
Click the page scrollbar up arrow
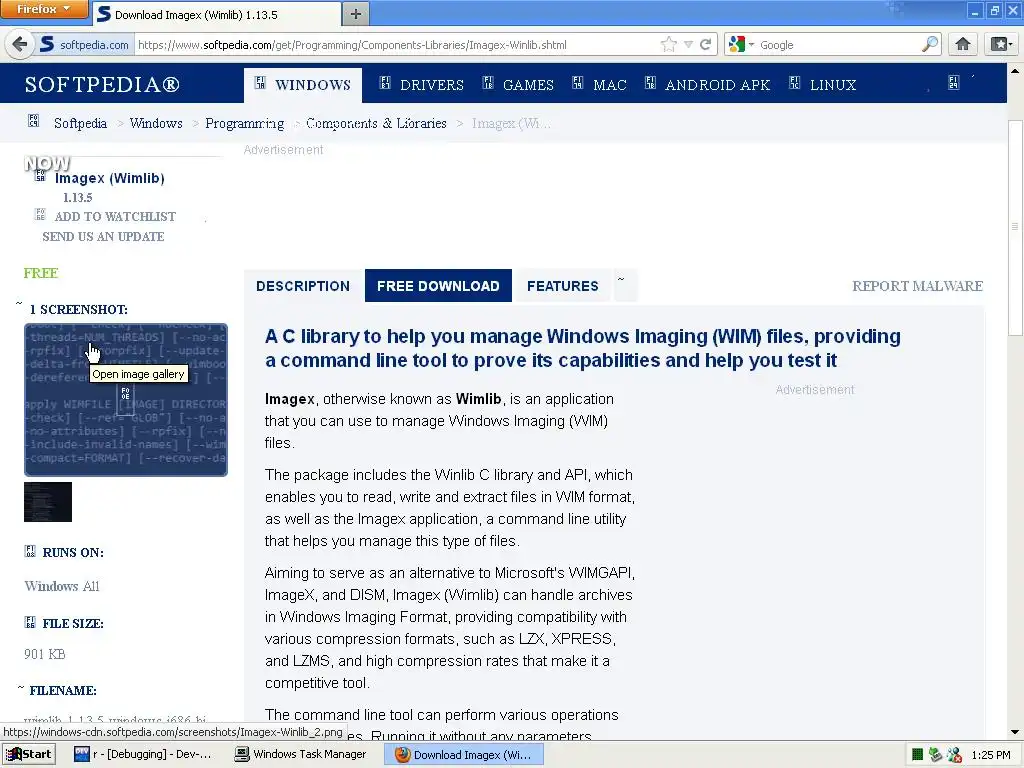pyautogui.click(x=1015, y=71)
